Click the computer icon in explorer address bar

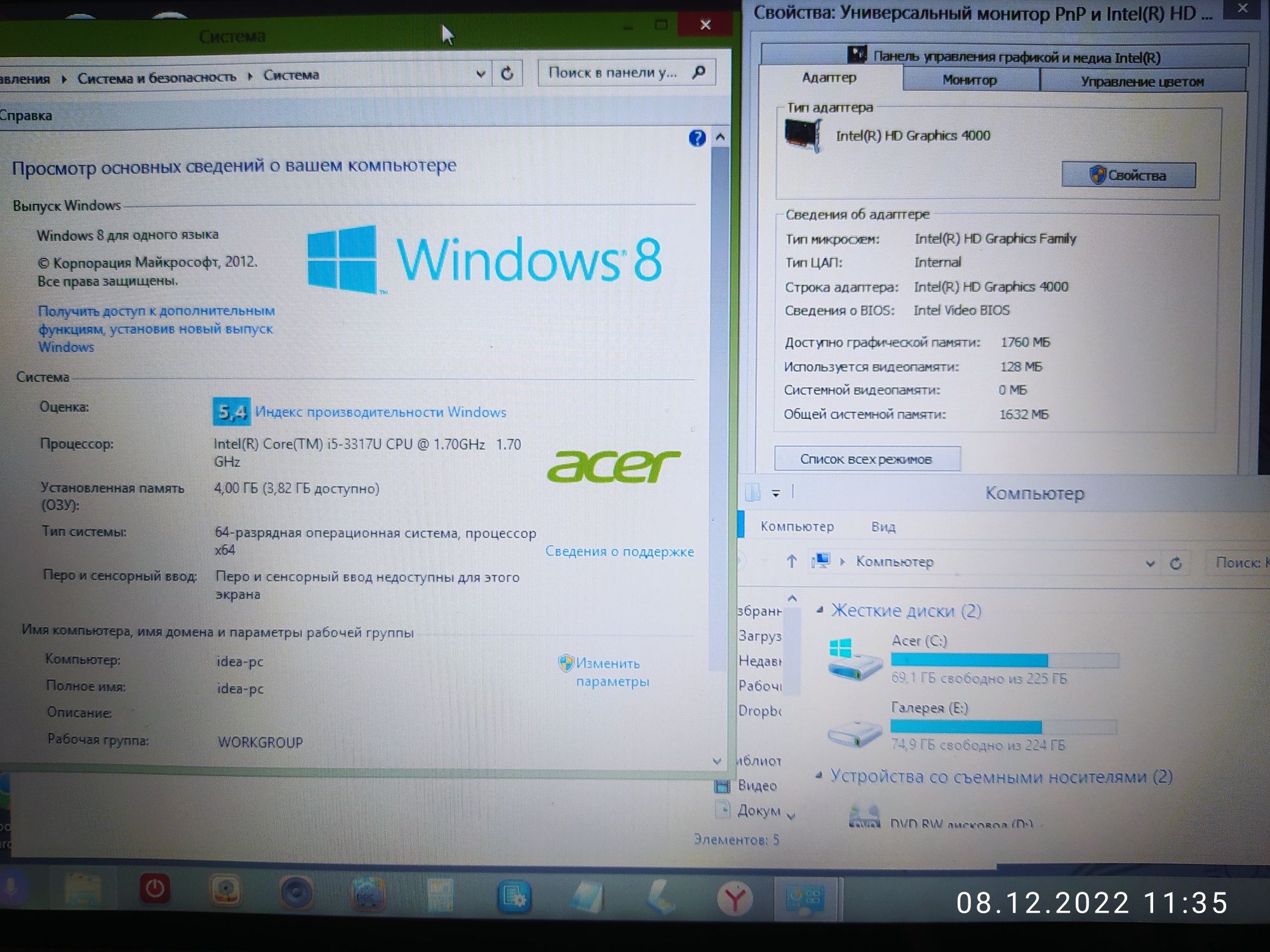(x=820, y=560)
